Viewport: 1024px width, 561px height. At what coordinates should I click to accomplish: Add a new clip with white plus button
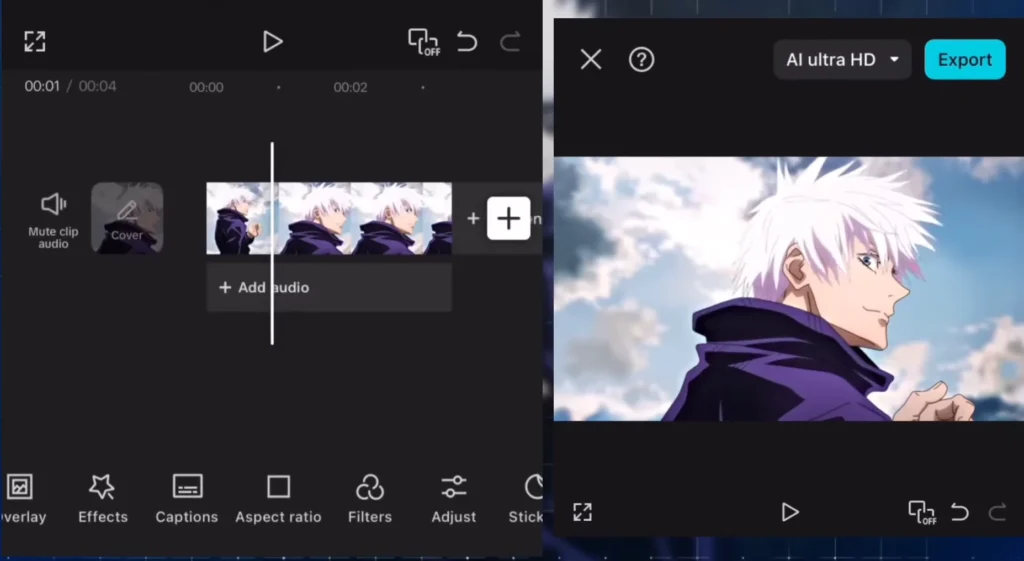(509, 218)
